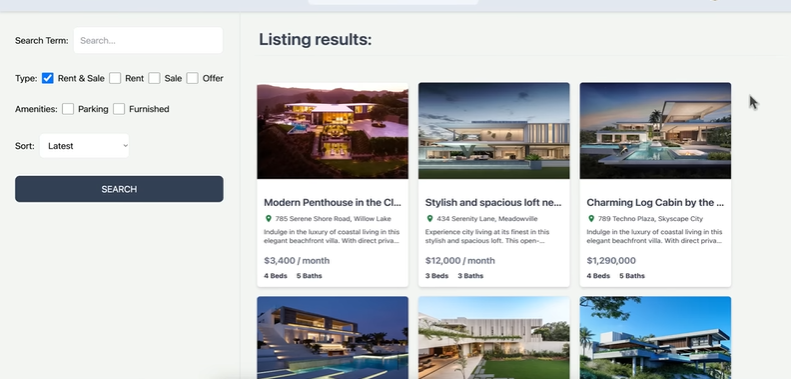This screenshot has height=379, width=791.
Task: Open Modern Penthouse listing title
Action: tap(332, 202)
